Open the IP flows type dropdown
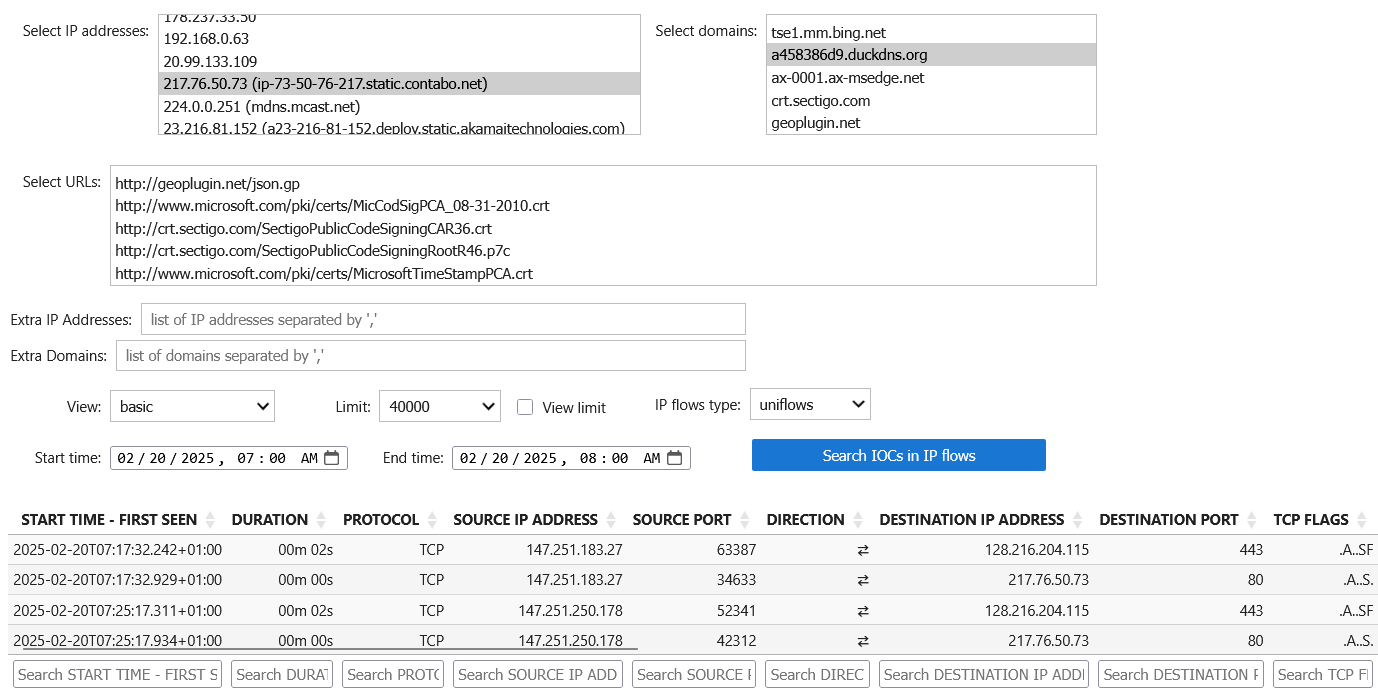Screen dimensions: 1378x697 point(810,404)
